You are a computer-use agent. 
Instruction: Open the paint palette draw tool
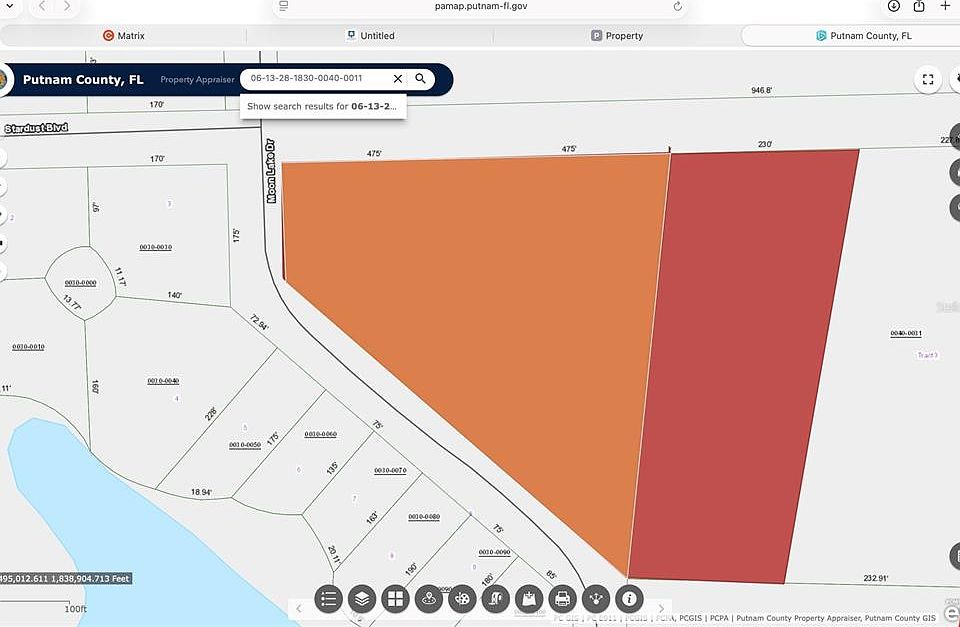(462, 599)
